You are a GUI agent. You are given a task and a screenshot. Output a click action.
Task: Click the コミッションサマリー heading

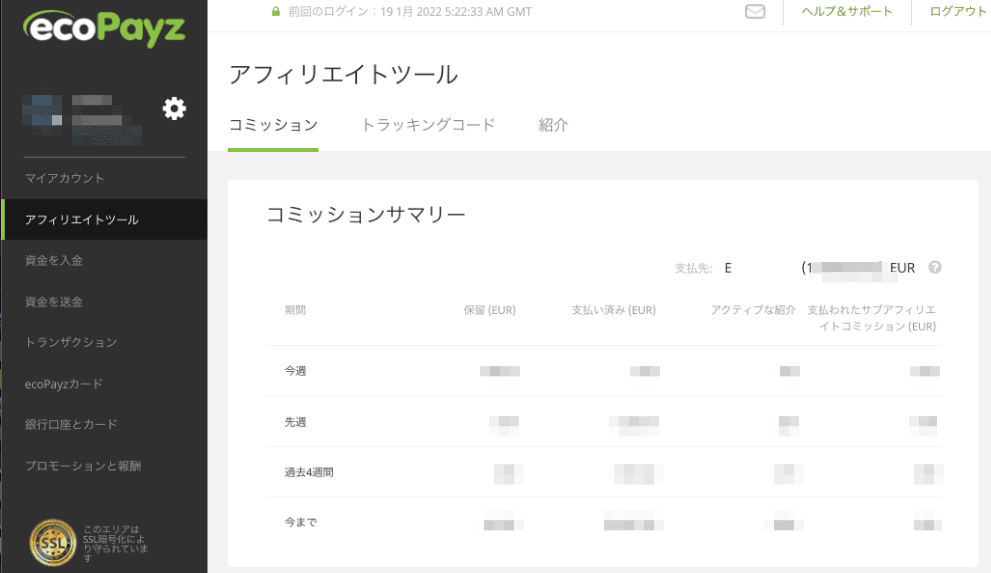pos(366,215)
